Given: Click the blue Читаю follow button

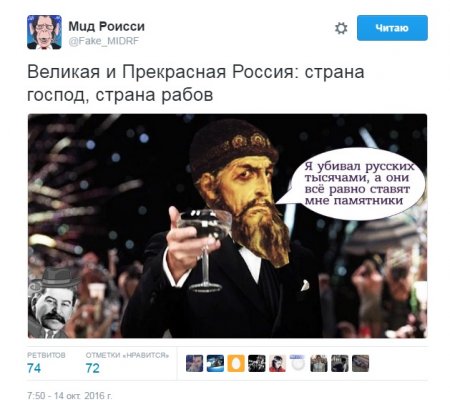Looking at the screenshot, I should (392, 28).
